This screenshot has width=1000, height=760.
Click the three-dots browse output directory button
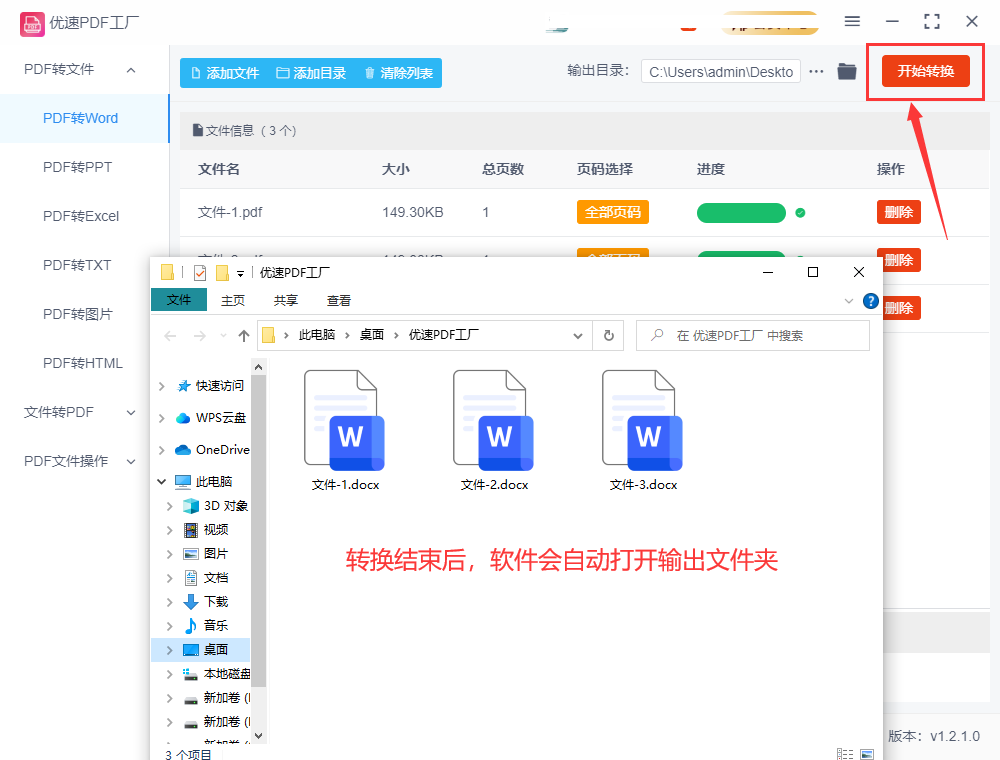(x=816, y=71)
